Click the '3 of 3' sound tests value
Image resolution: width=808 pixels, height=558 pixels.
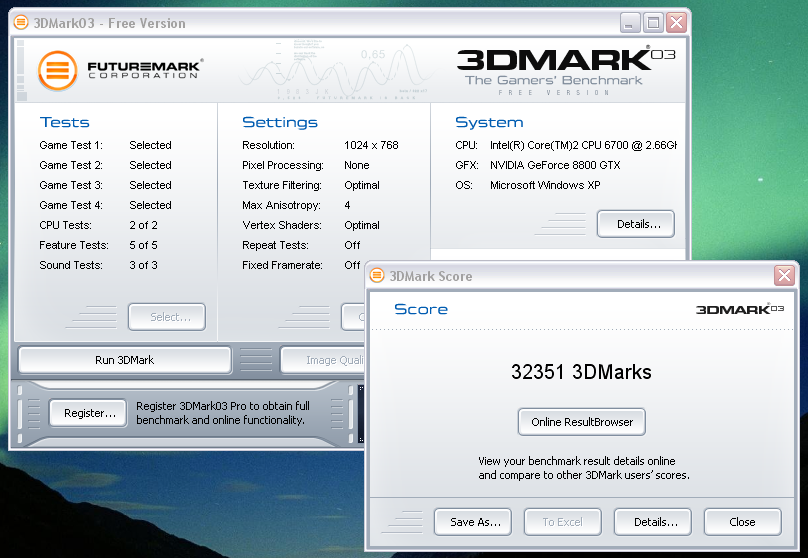click(143, 265)
